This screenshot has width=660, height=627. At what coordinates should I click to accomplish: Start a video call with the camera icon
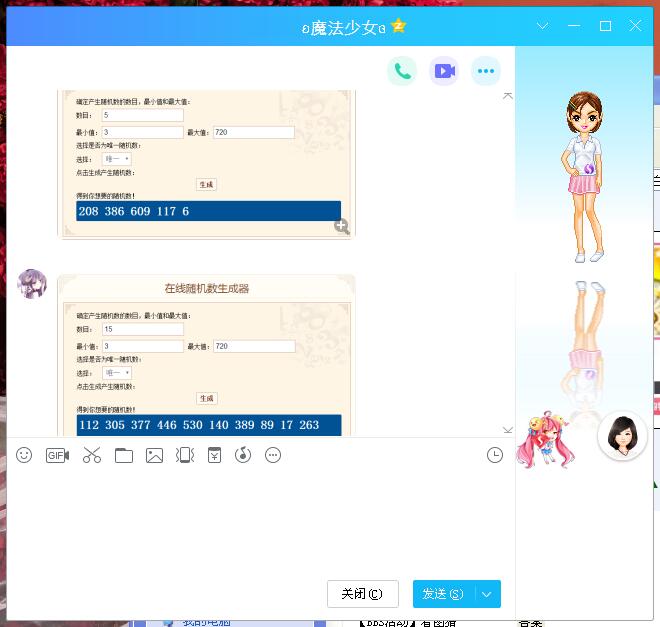444,71
